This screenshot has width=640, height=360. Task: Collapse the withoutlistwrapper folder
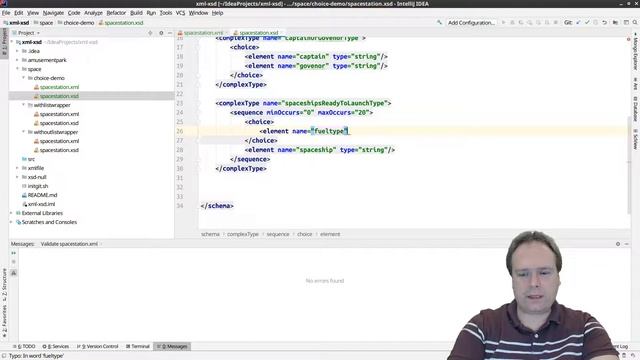pos(24,132)
